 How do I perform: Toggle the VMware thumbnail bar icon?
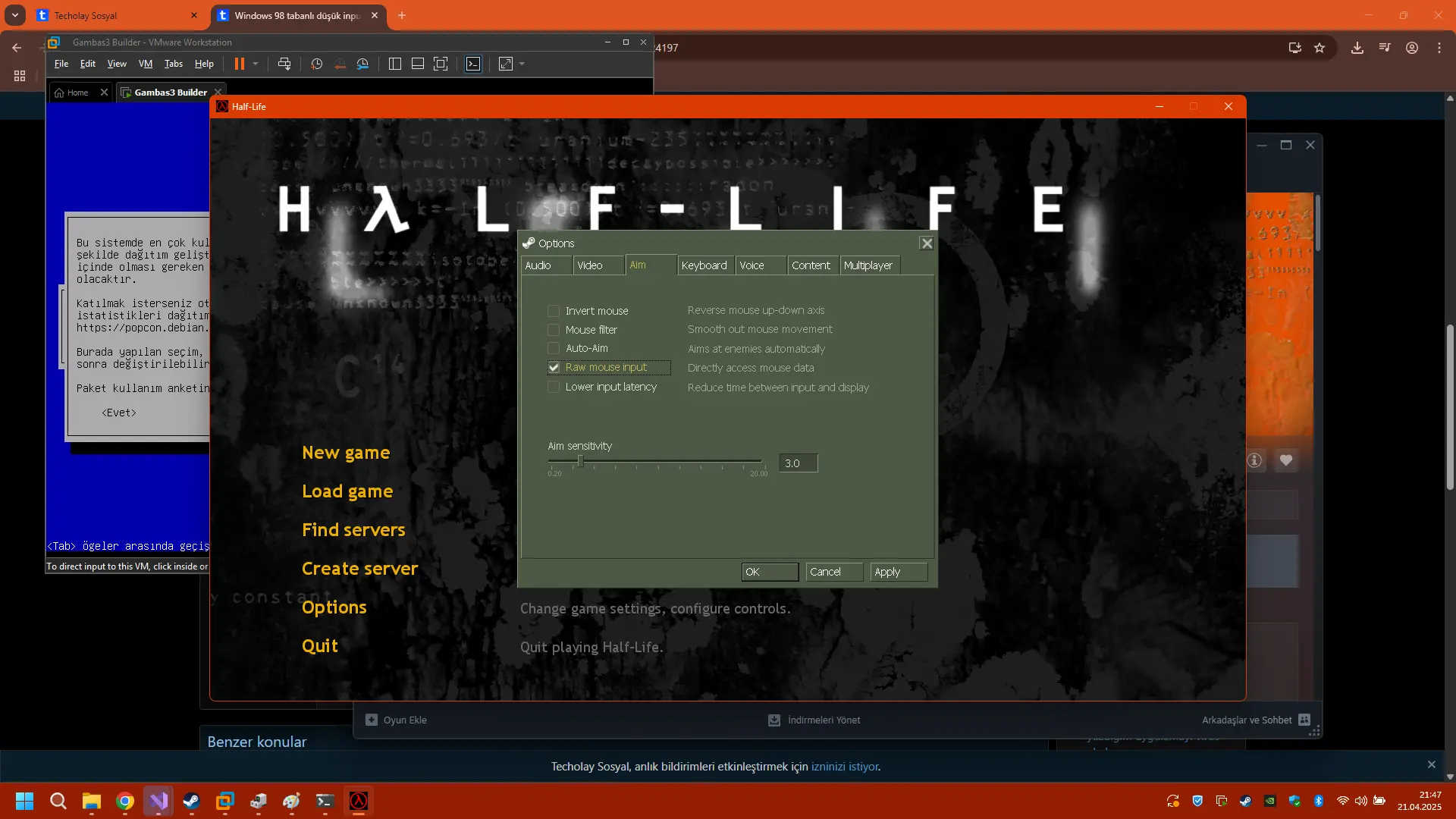coord(417,64)
